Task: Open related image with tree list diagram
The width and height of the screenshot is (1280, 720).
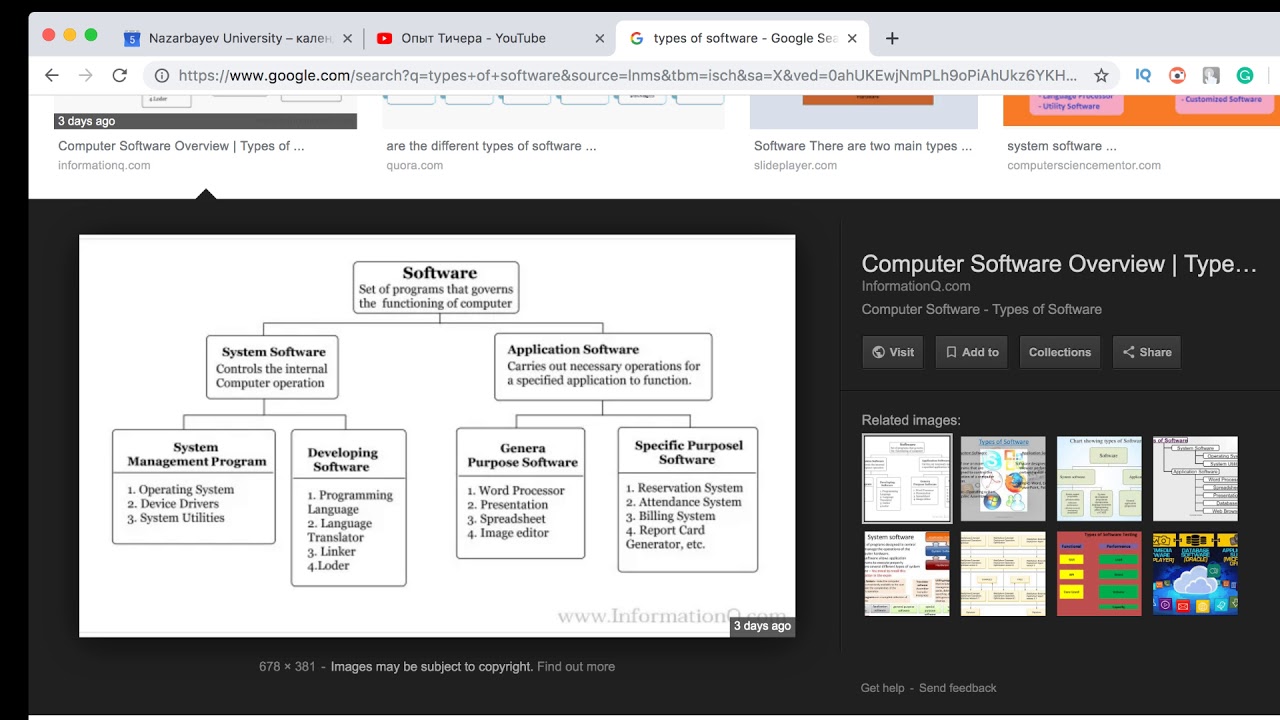Action: pyautogui.click(x=1195, y=479)
